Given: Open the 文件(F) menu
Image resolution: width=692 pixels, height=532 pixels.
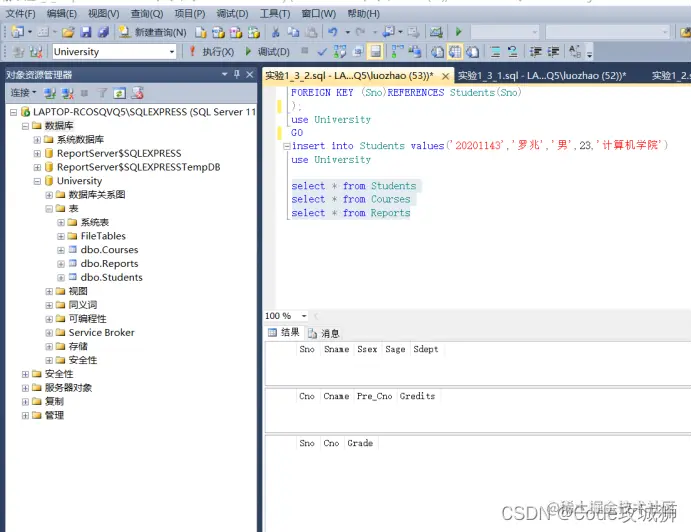Looking at the screenshot, I should [x=20, y=14].
